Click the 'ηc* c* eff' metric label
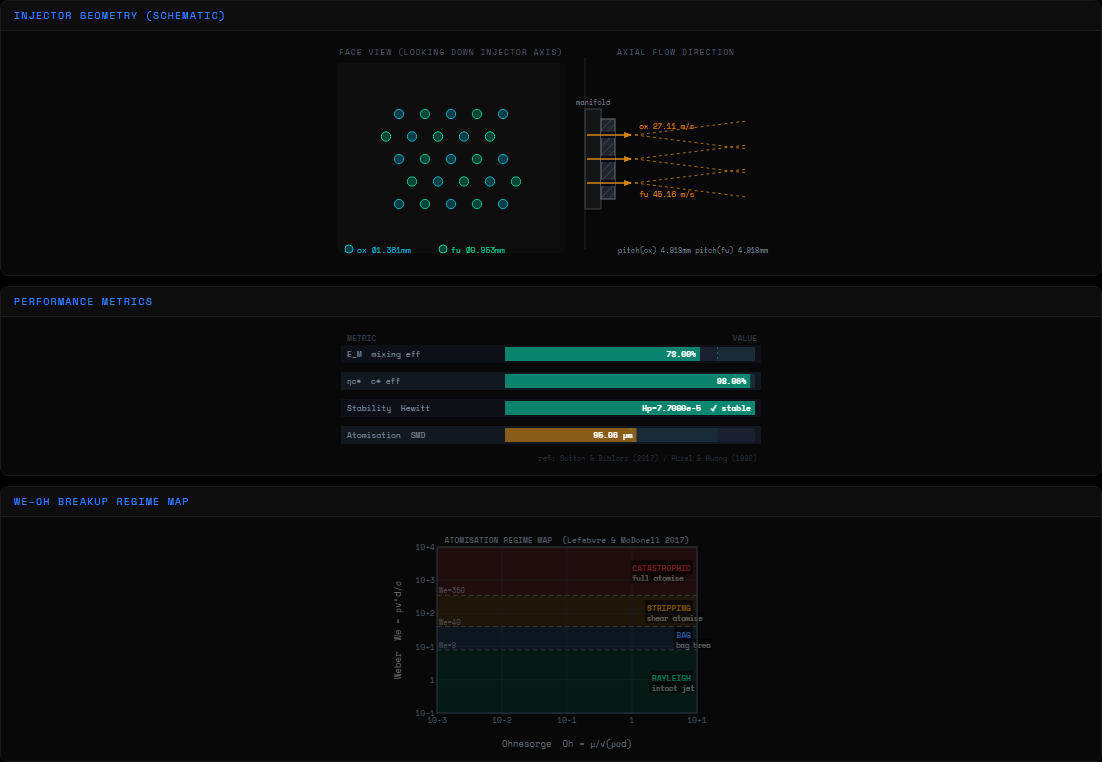Image resolution: width=1102 pixels, height=762 pixels. coord(373,381)
